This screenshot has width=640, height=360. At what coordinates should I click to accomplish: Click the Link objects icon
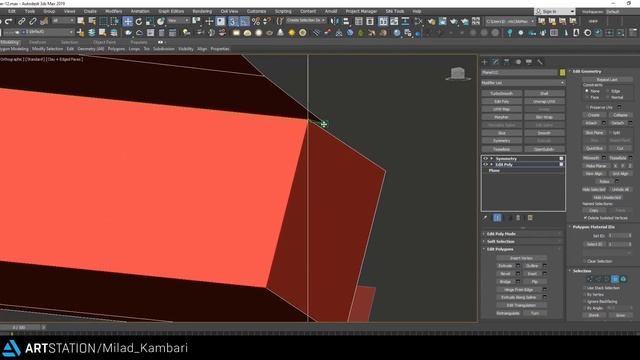pos(22,21)
